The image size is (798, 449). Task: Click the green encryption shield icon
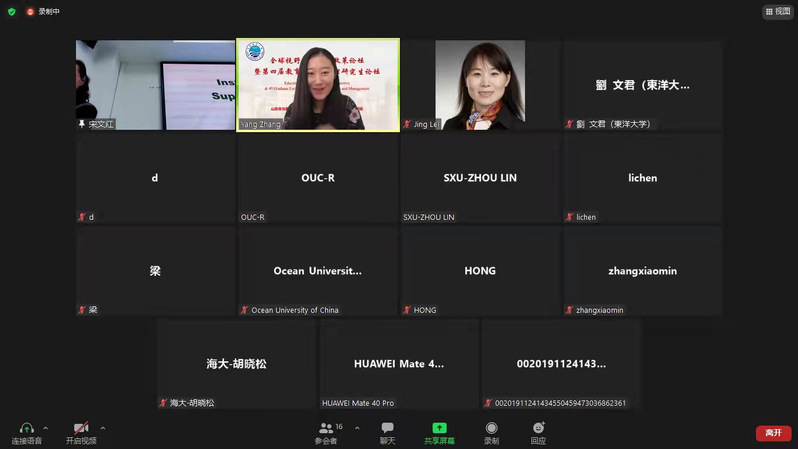(12, 12)
